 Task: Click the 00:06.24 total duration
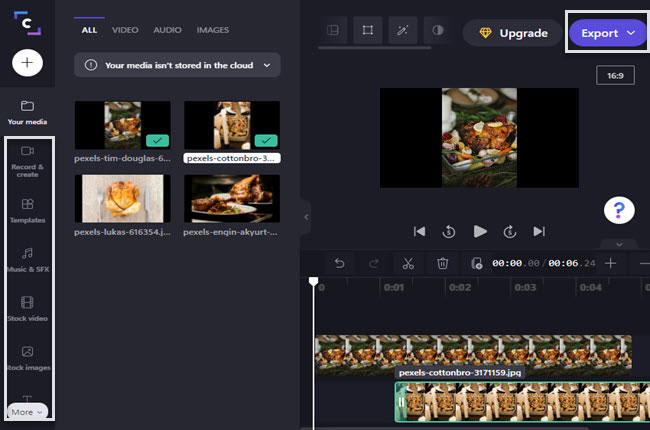coord(572,263)
